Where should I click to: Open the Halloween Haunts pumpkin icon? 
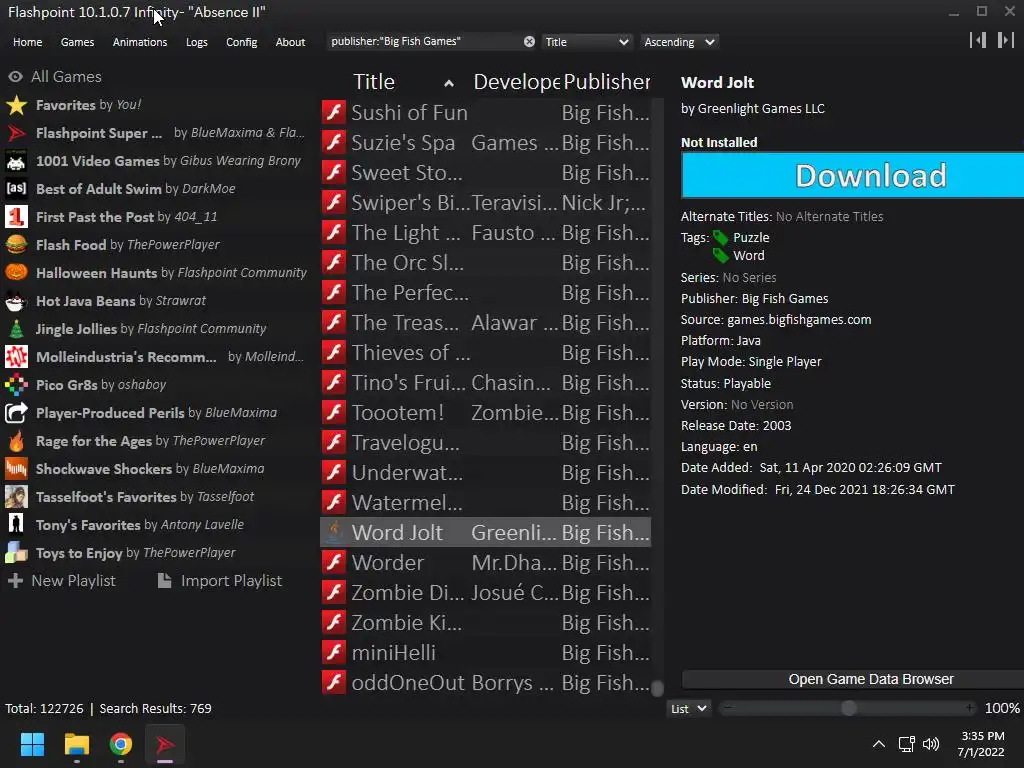coord(16,273)
